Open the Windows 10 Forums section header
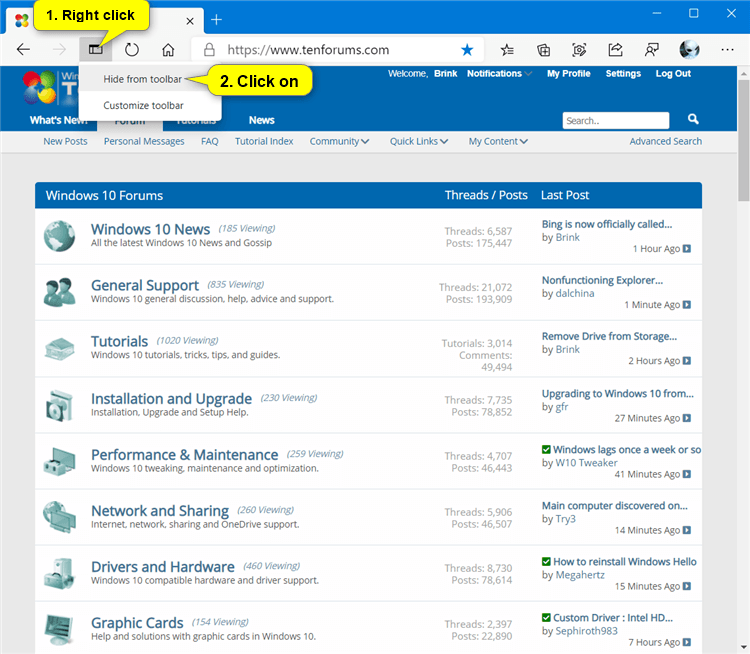 [104, 195]
